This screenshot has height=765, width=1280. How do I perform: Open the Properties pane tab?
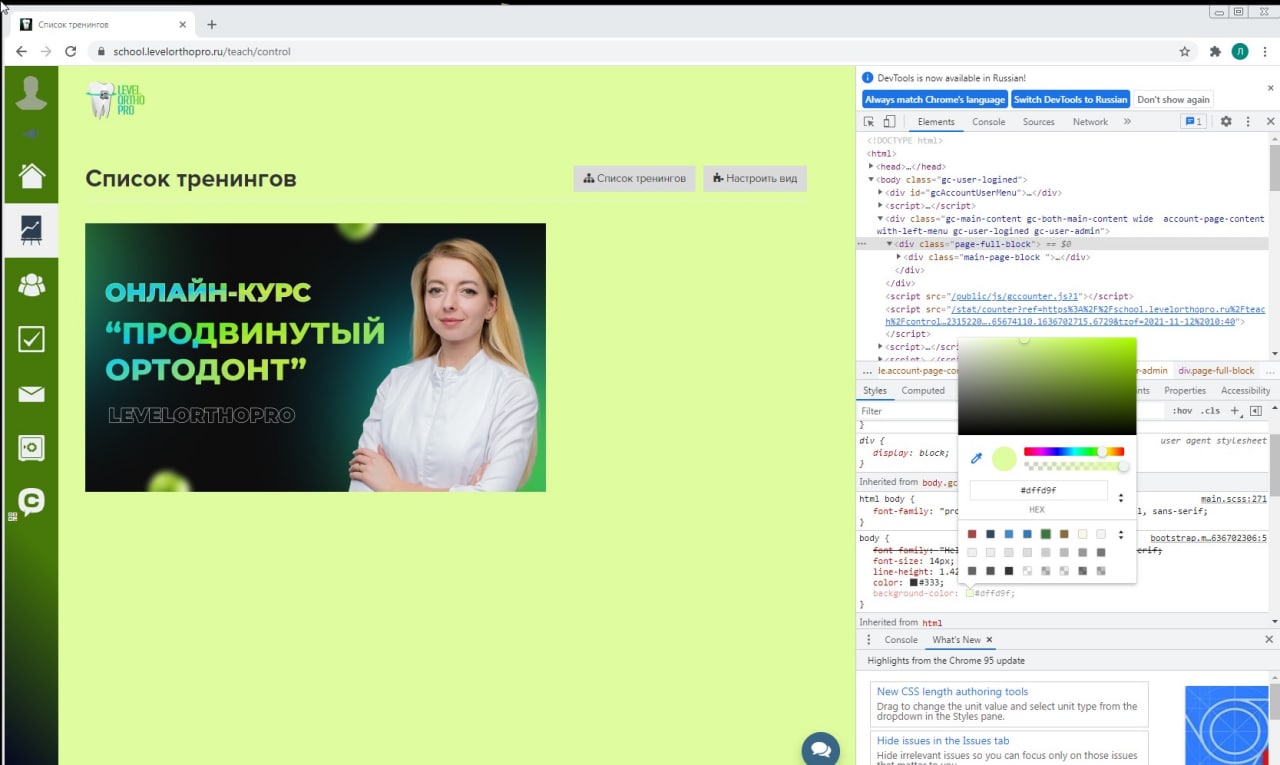pyautogui.click(x=1185, y=390)
